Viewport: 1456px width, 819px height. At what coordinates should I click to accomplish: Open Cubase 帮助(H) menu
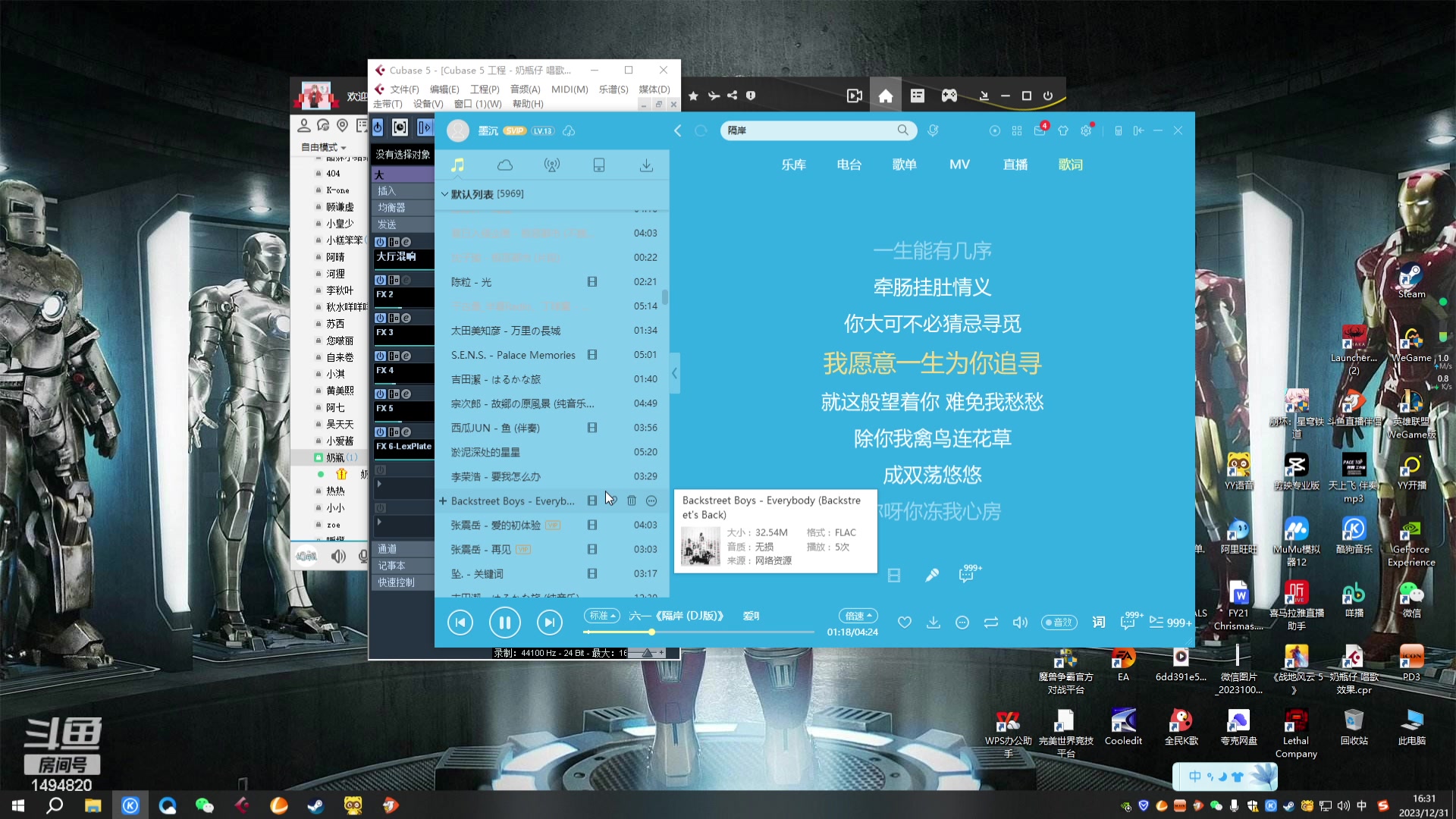point(528,104)
